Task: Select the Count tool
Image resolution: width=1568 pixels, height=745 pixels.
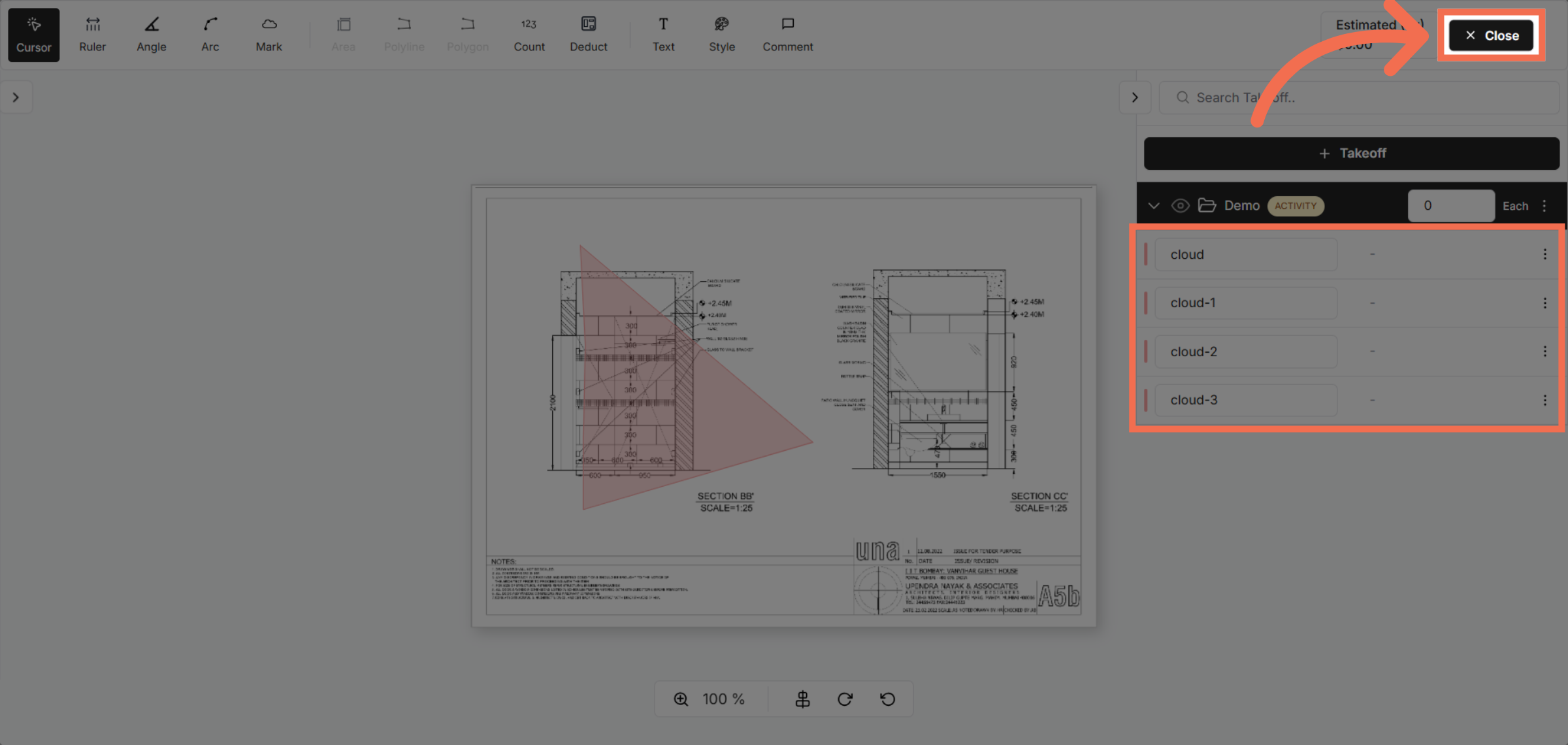Action: [x=529, y=34]
